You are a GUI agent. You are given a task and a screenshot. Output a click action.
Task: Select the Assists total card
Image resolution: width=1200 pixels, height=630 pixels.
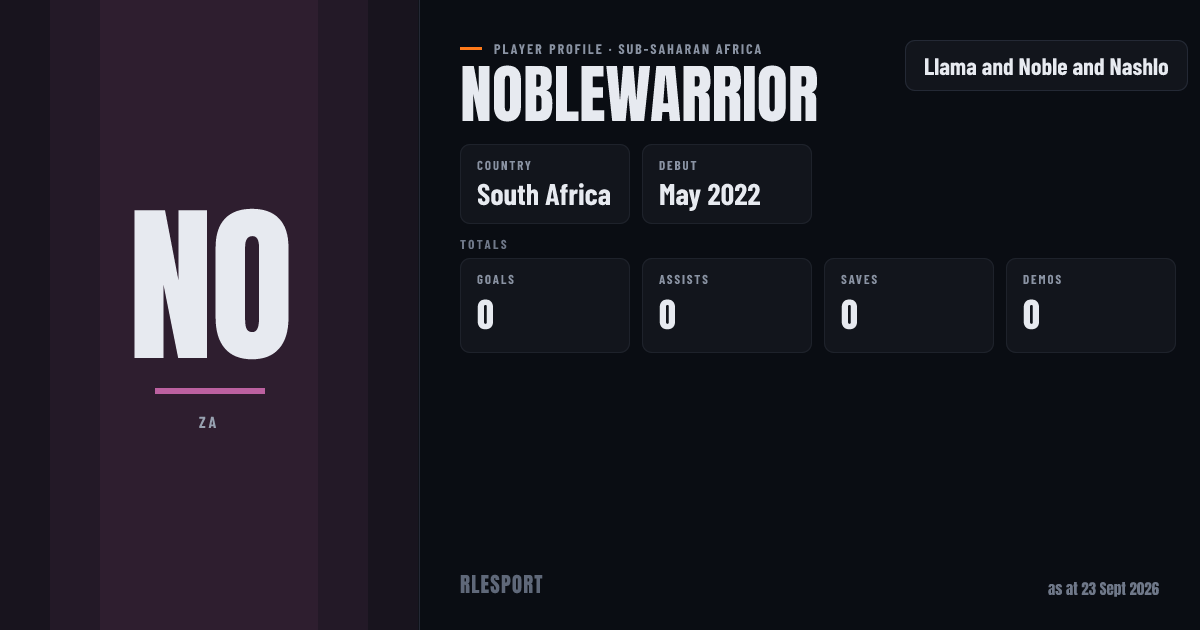coord(727,305)
